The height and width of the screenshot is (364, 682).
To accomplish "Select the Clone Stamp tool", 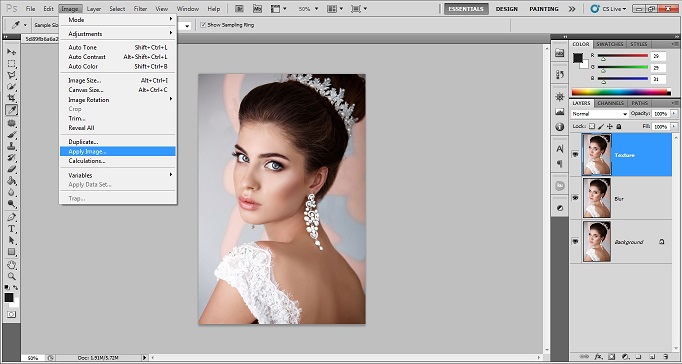I will point(11,147).
